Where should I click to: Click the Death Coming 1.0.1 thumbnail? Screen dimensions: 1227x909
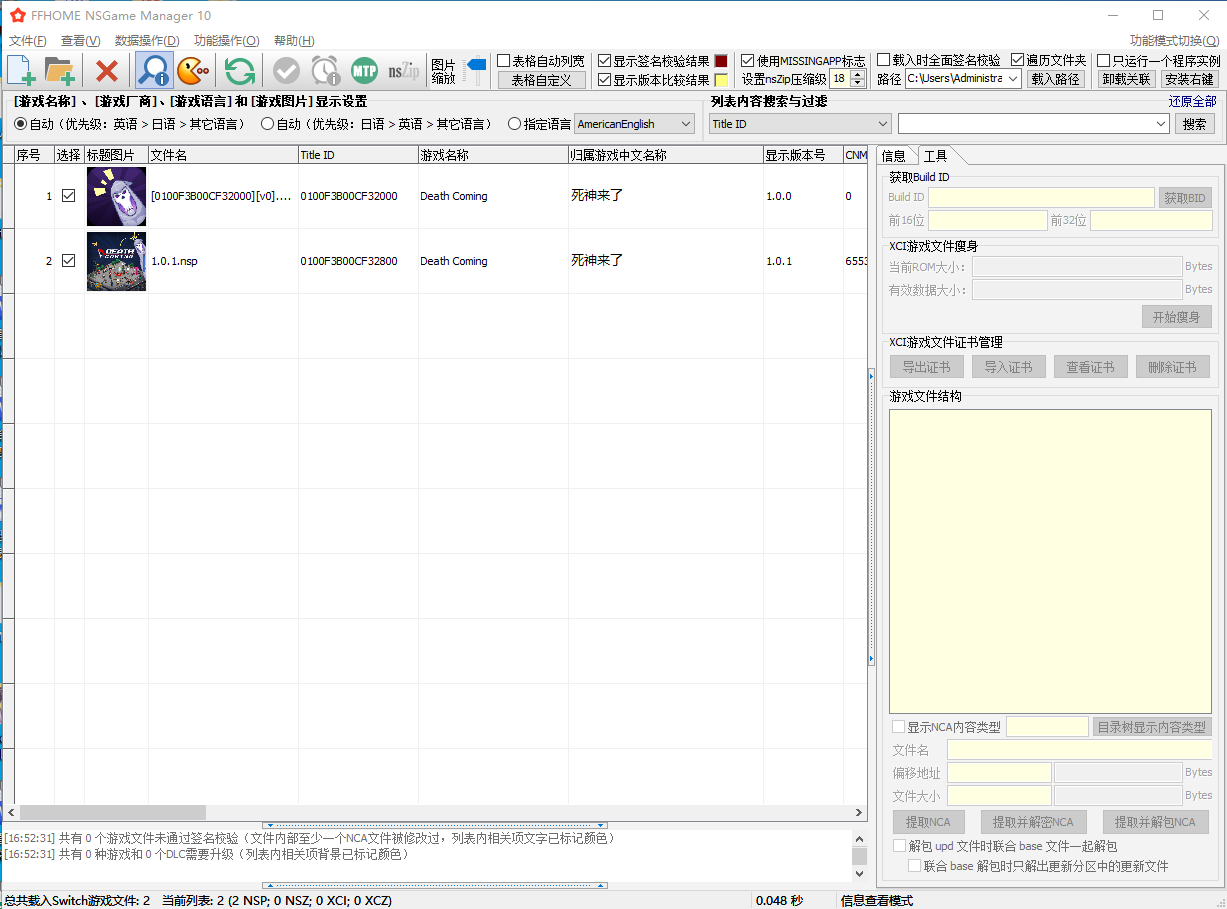[116, 261]
